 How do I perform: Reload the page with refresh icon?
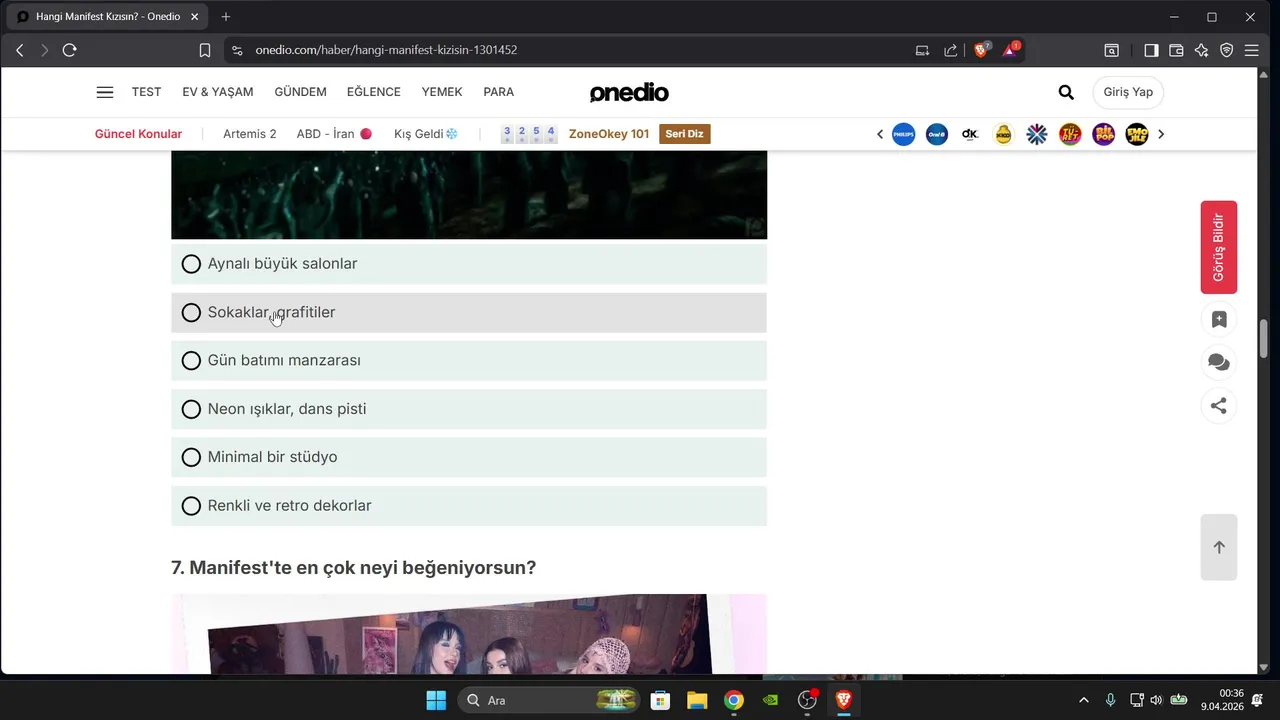point(69,50)
